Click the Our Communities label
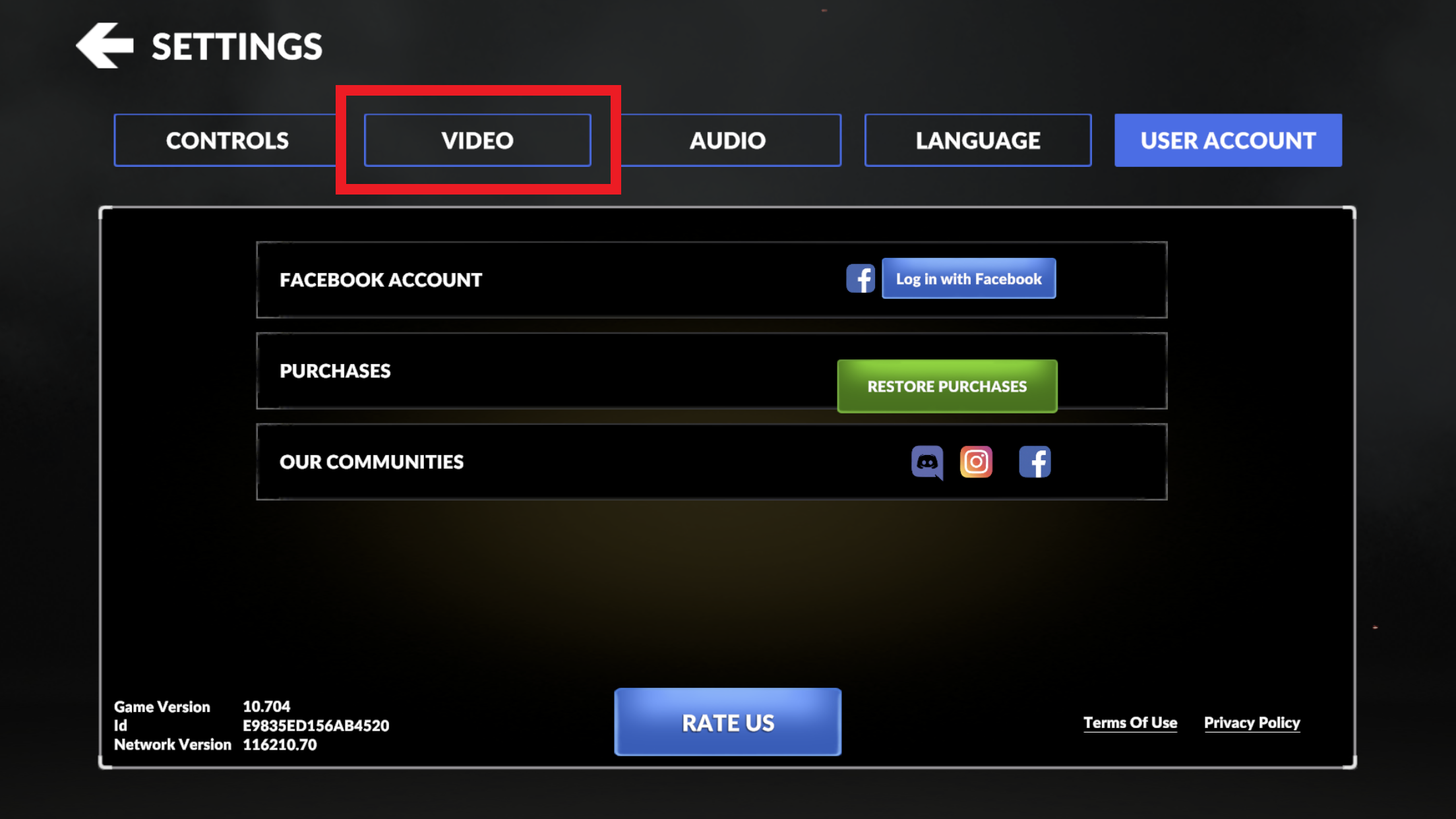This screenshot has height=819, width=1456. click(371, 462)
